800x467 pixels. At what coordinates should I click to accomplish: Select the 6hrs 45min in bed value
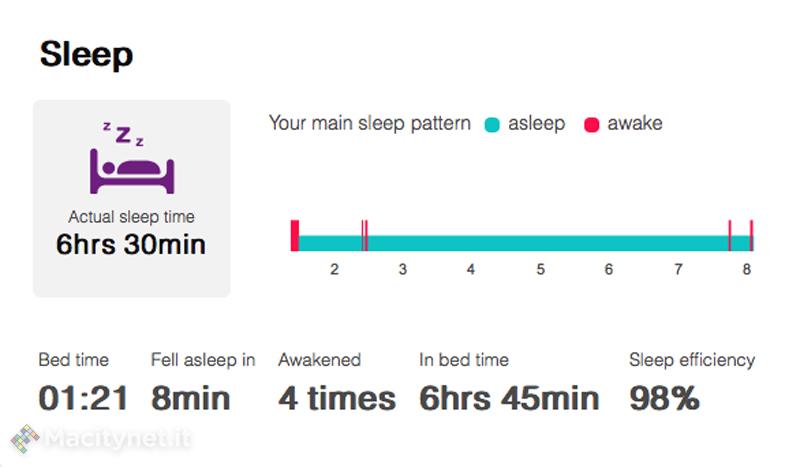point(509,398)
